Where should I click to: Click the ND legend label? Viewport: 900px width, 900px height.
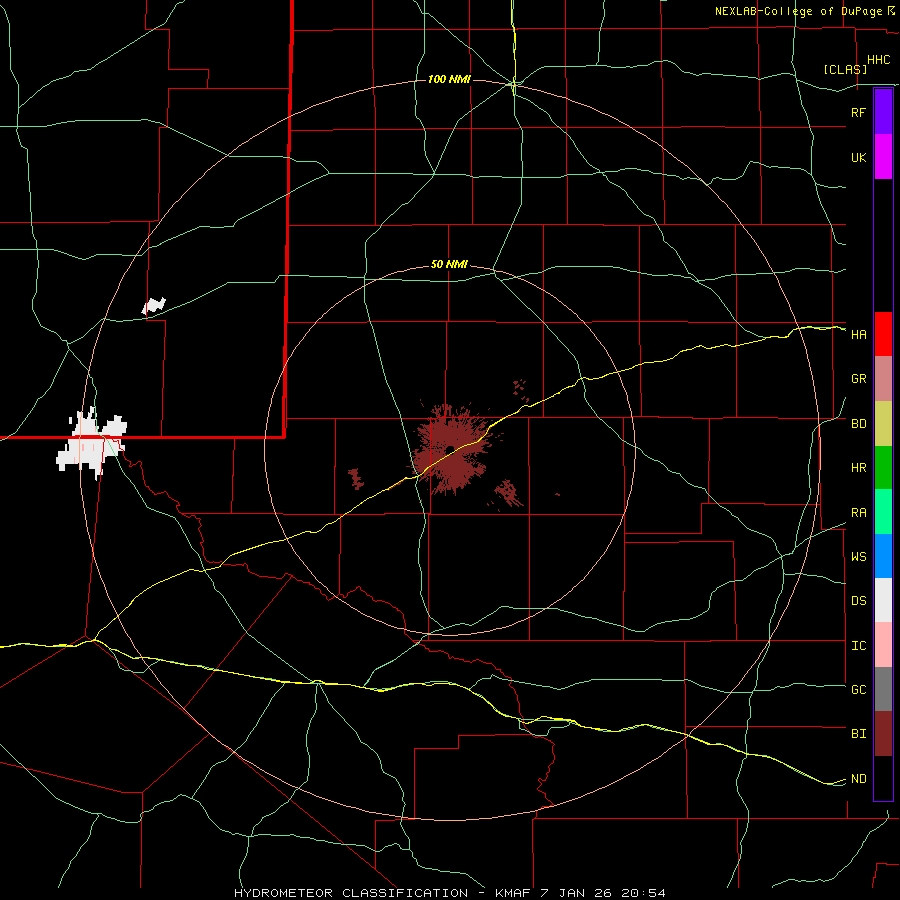pos(858,779)
